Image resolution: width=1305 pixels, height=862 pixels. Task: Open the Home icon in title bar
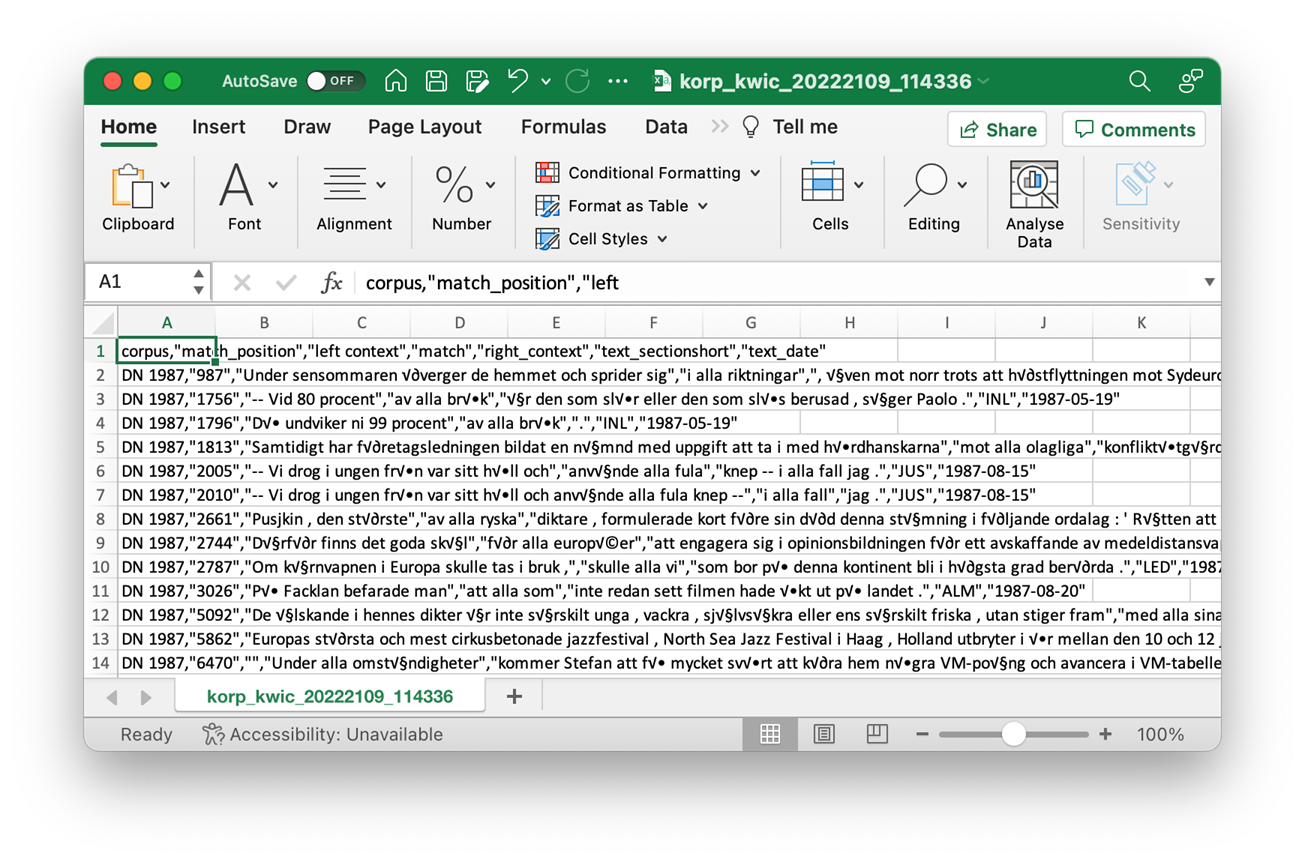point(396,81)
